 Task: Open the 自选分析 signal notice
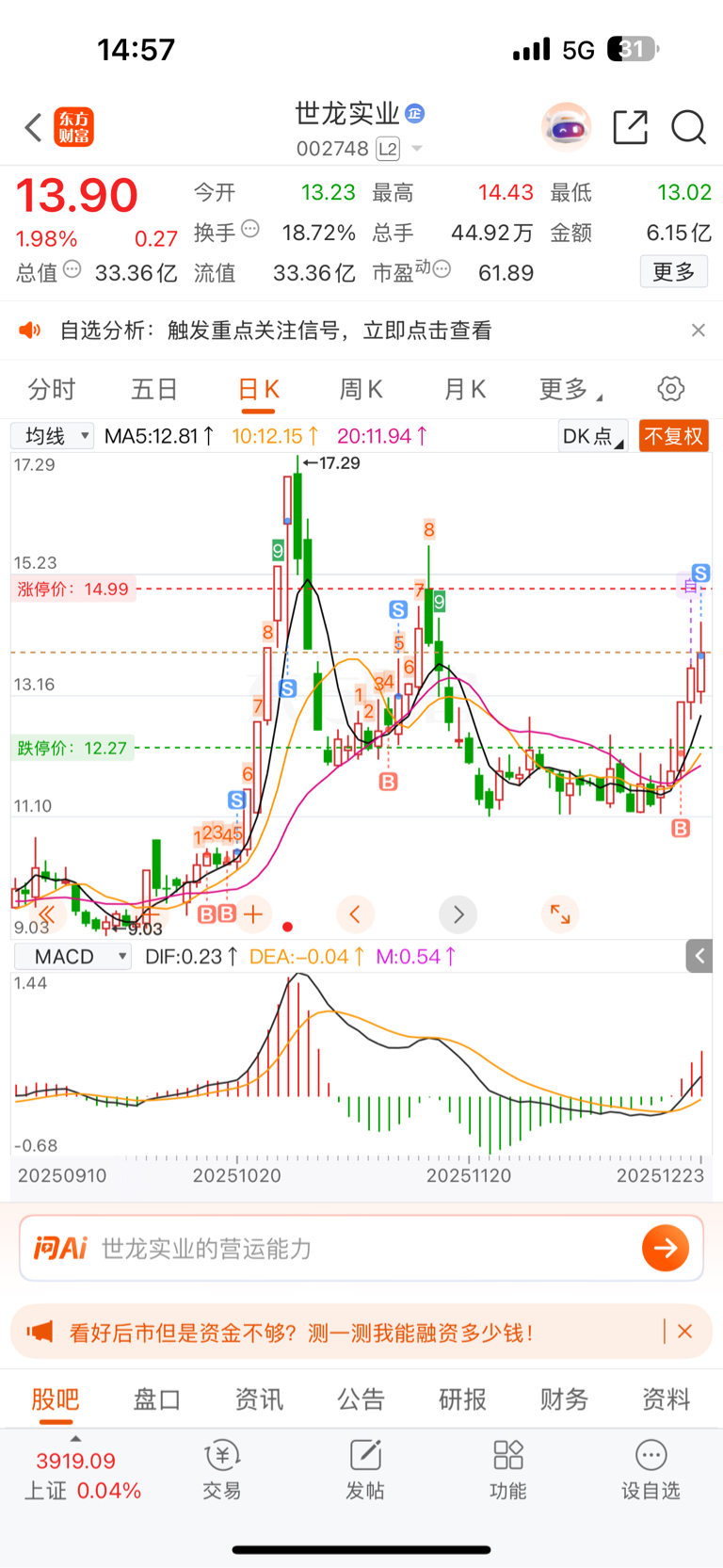coord(276,331)
